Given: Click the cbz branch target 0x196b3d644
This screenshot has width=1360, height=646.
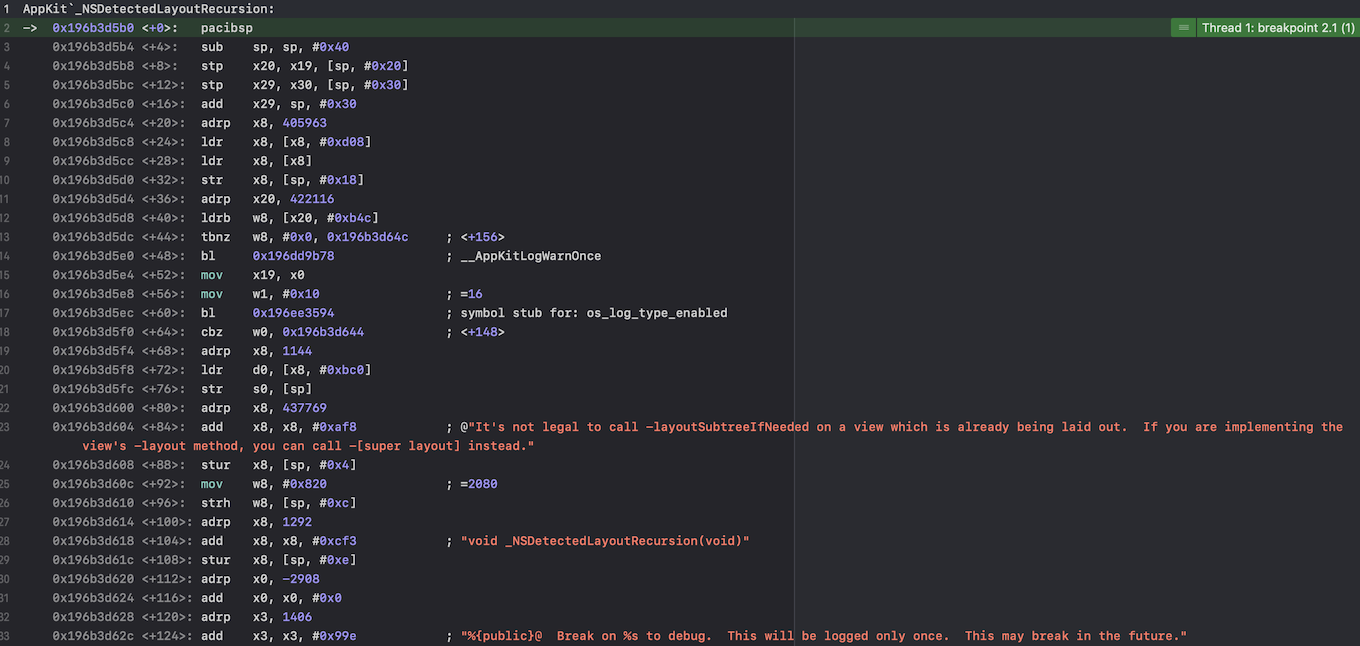Looking at the screenshot, I should pyautogui.click(x=323, y=332).
